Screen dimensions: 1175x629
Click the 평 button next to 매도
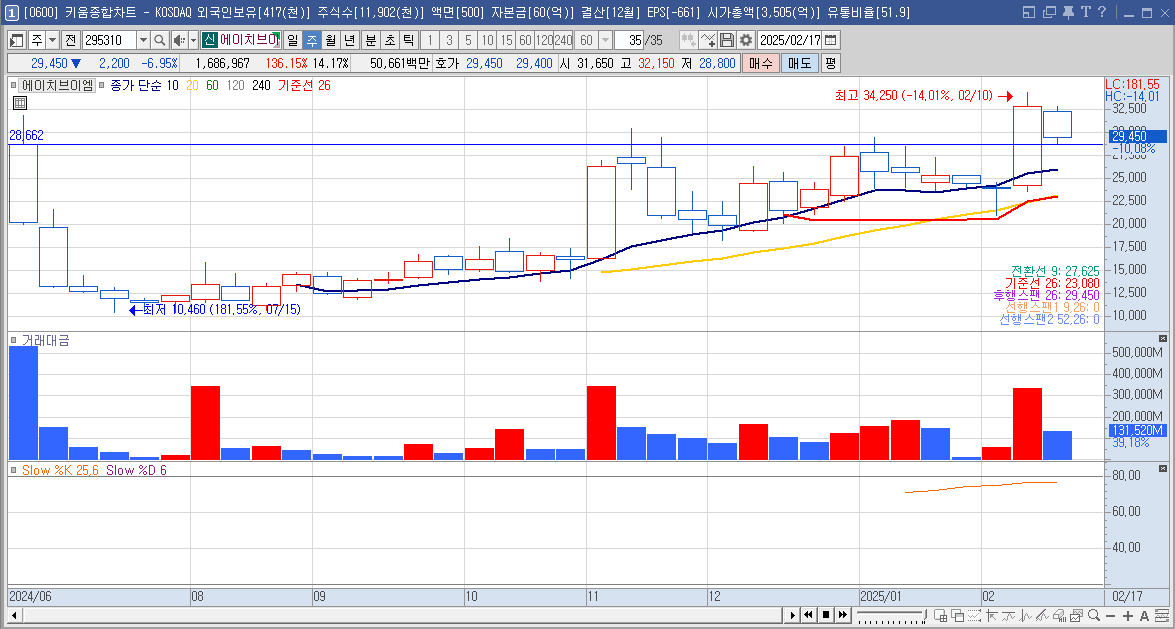click(x=830, y=64)
